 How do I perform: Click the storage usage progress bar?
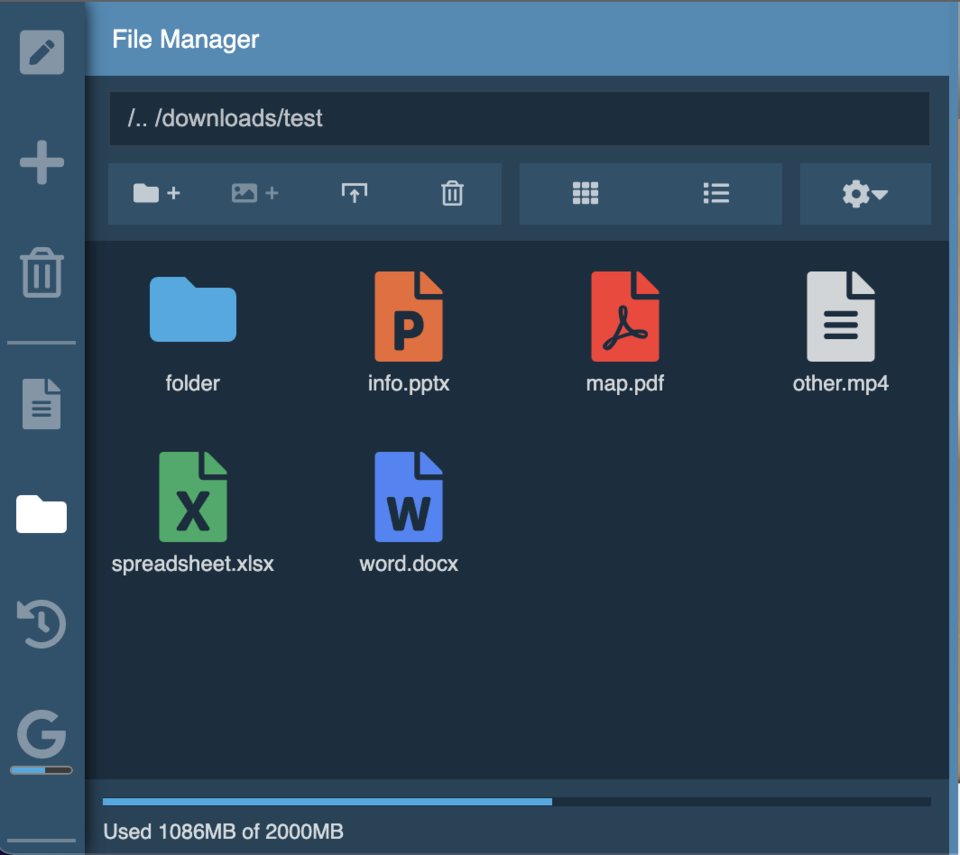[x=516, y=802]
